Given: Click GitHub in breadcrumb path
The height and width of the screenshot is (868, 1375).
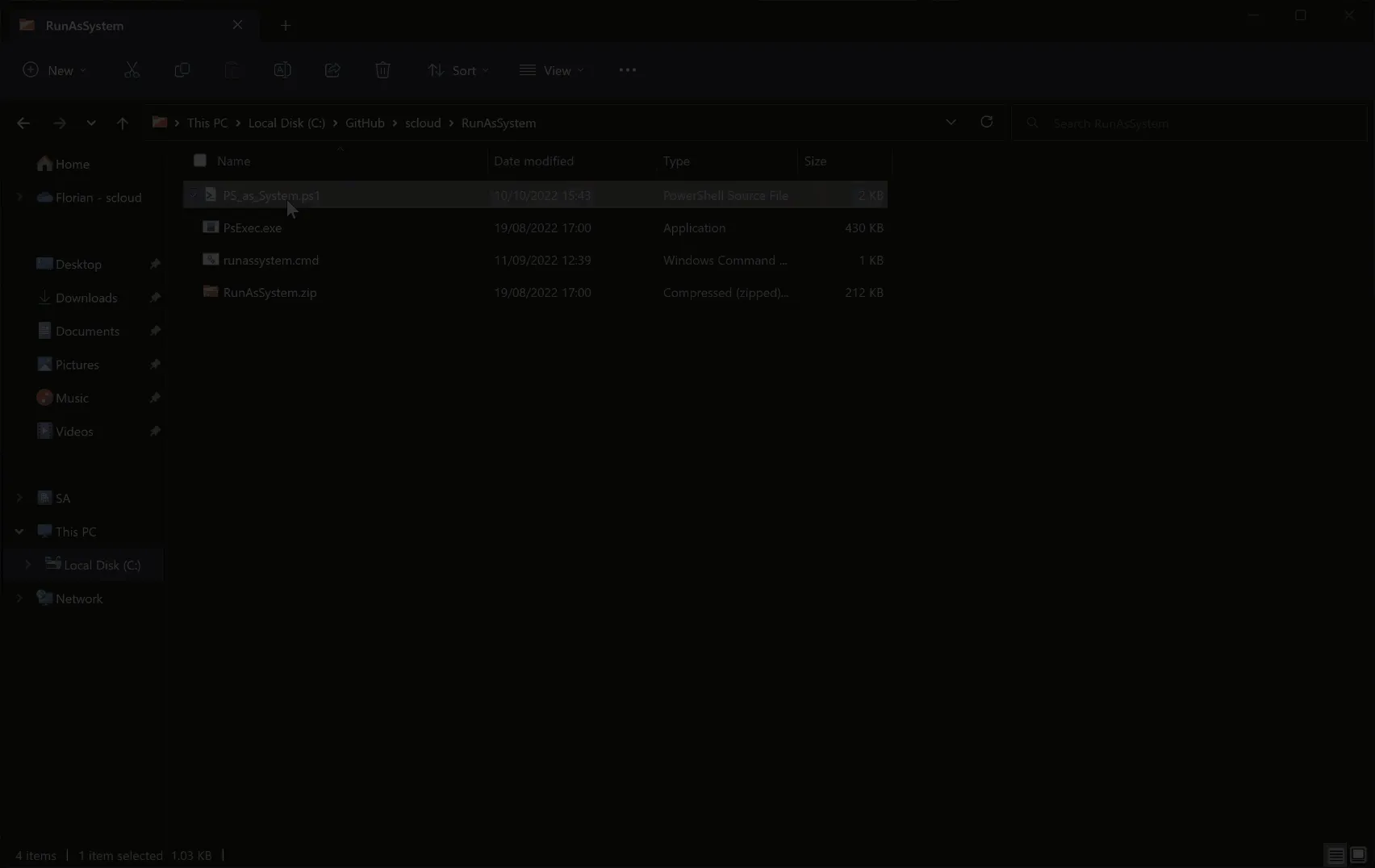Looking at the screenshot, I should point(365,123).
